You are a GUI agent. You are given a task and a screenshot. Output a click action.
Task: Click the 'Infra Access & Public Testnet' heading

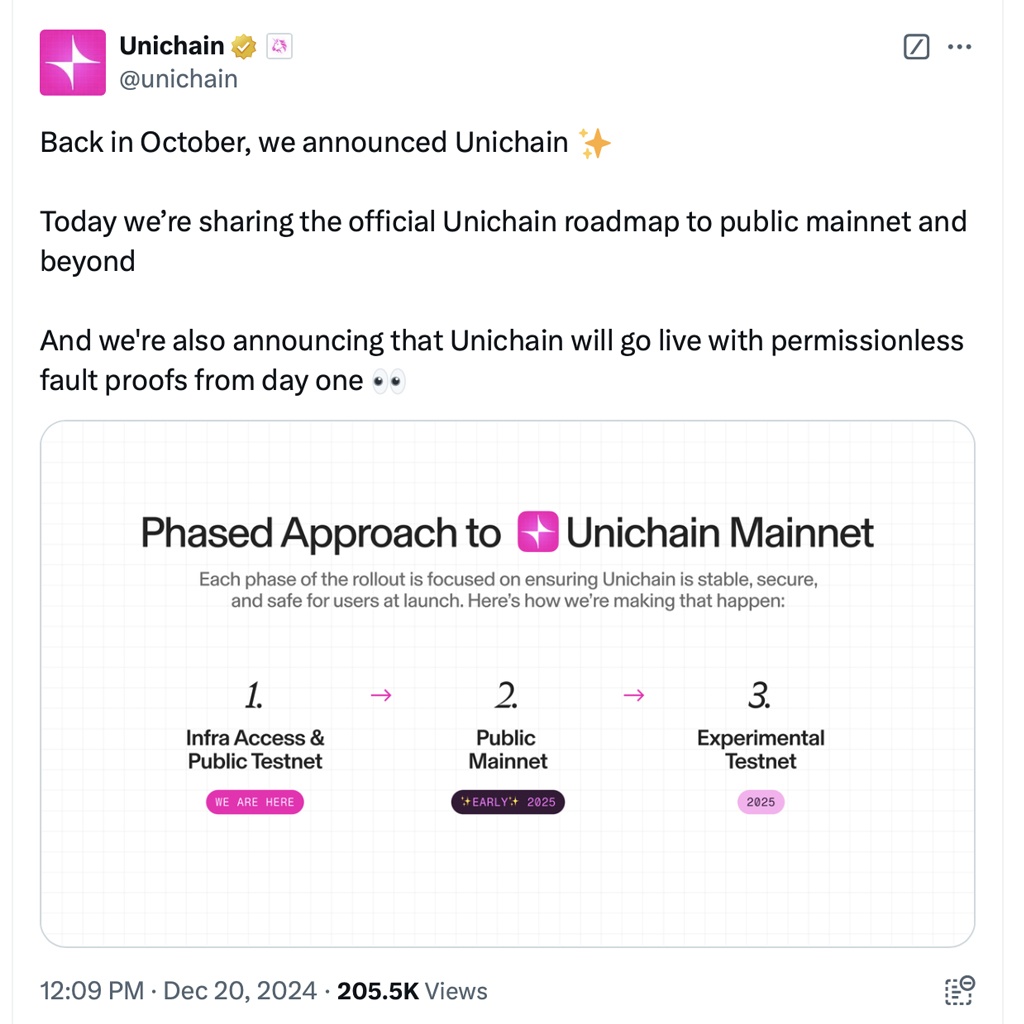(x=255, y=750)
